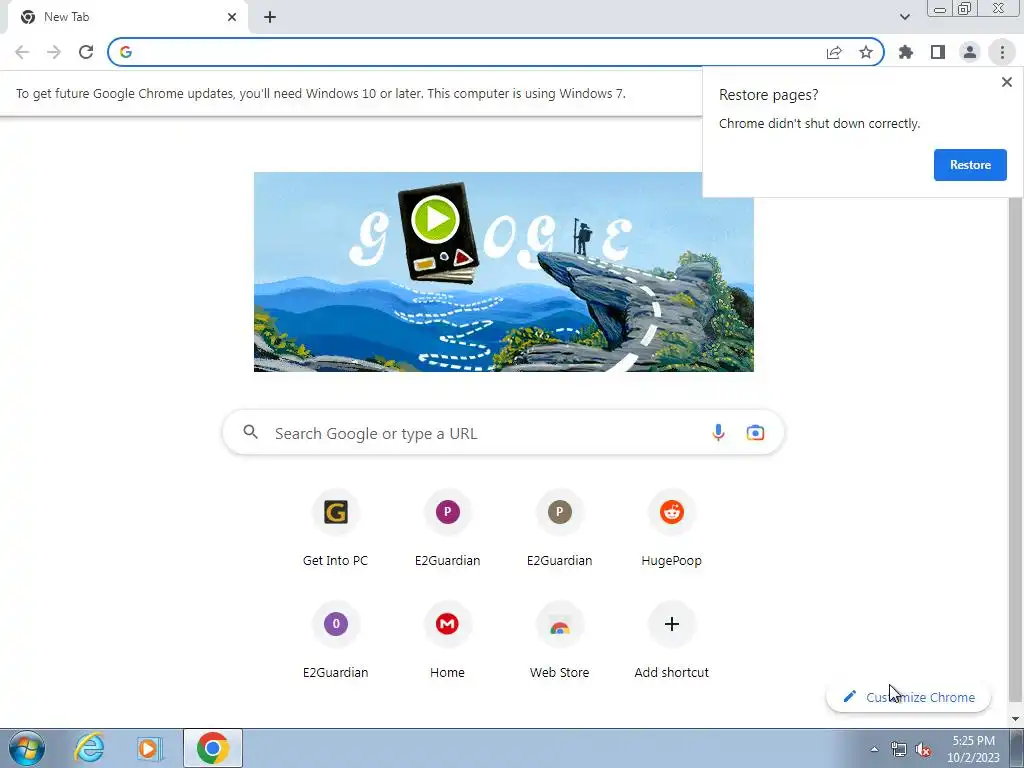
Task: Click the magnifier icon in search box
Action: coord(251,432)
